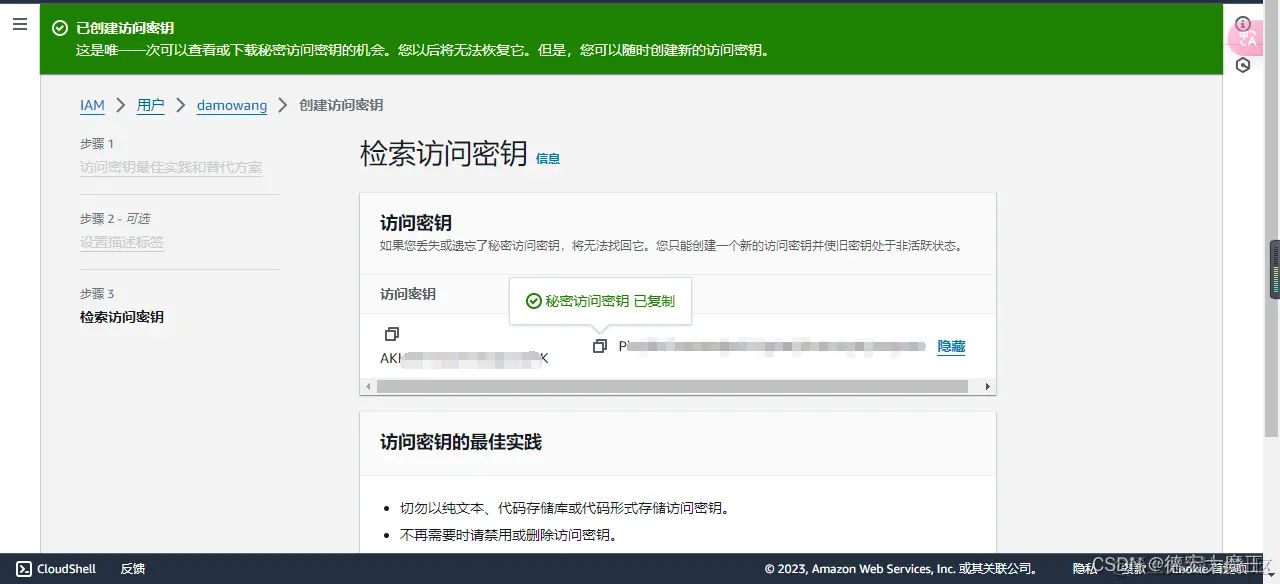Open the hamburger navigation menu
Screen dimensions: 1280x584
pos(19,24)
